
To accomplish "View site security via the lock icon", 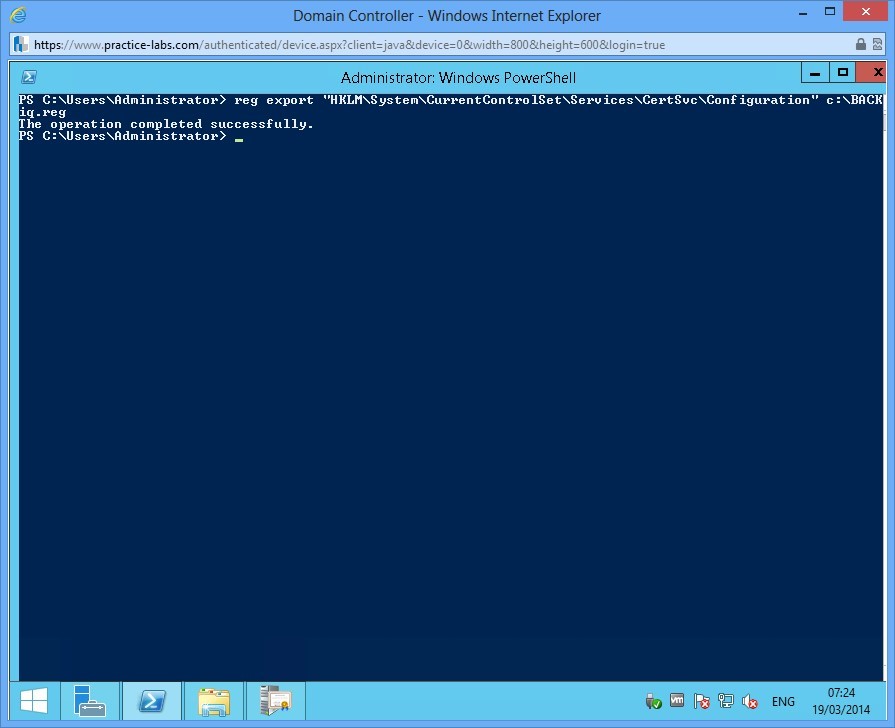I will tap(861, 45).
